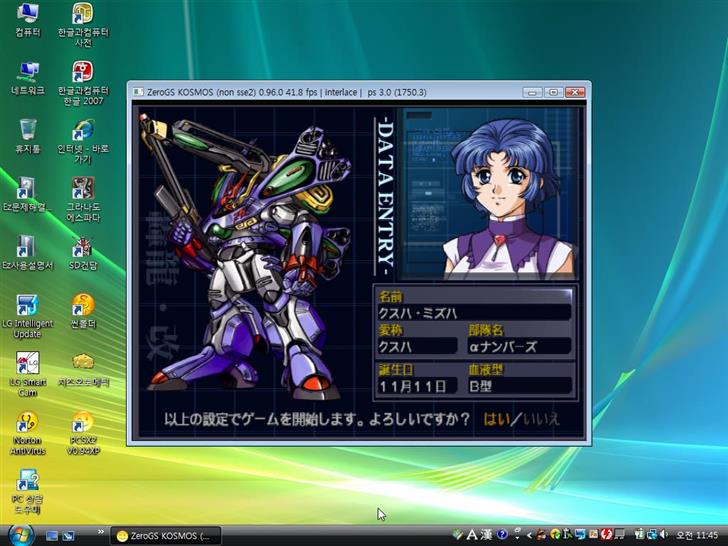This screenshot has width=728, height=546.
Task: Click the 部隊名 field αナンバーズ
Action: pyautogui.click(x=520, y=346)
